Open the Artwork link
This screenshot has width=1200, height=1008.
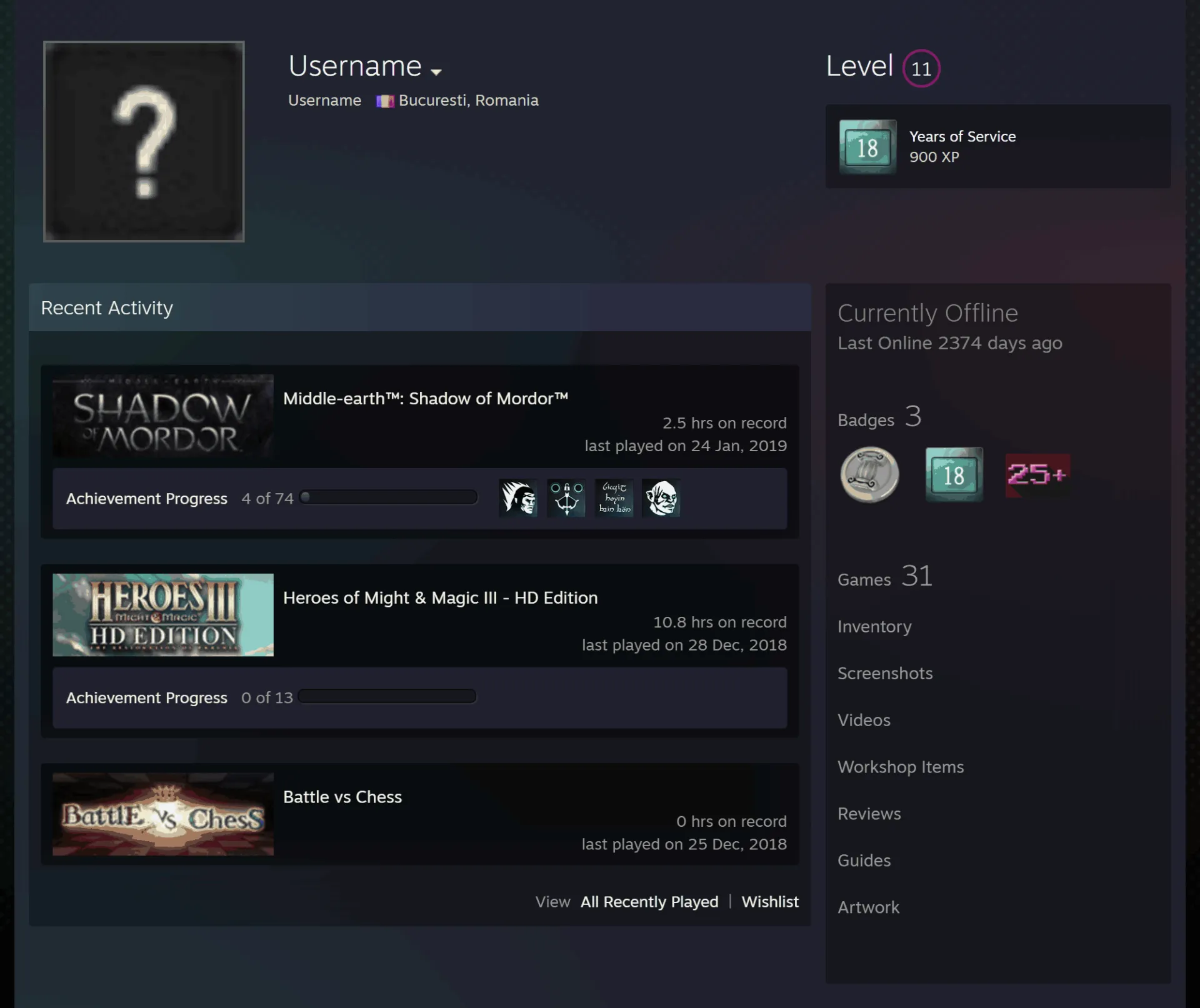coord(868,908)
